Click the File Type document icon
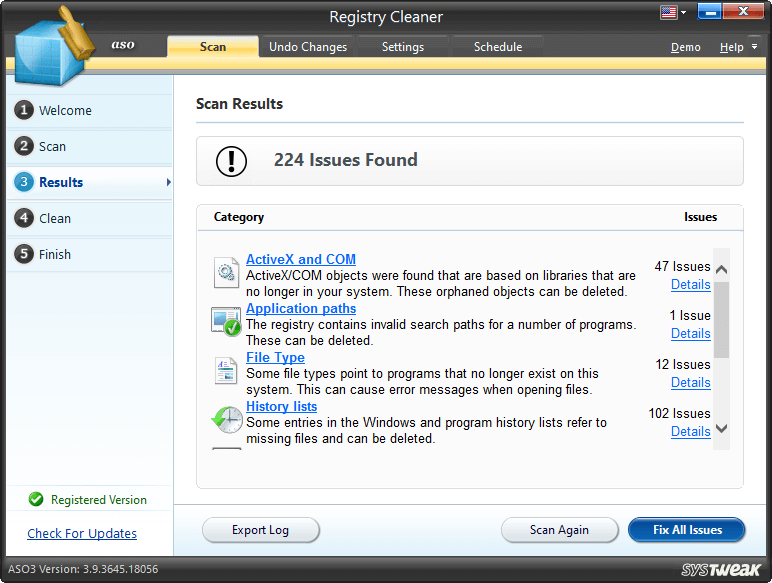 [x=226, y=370]
